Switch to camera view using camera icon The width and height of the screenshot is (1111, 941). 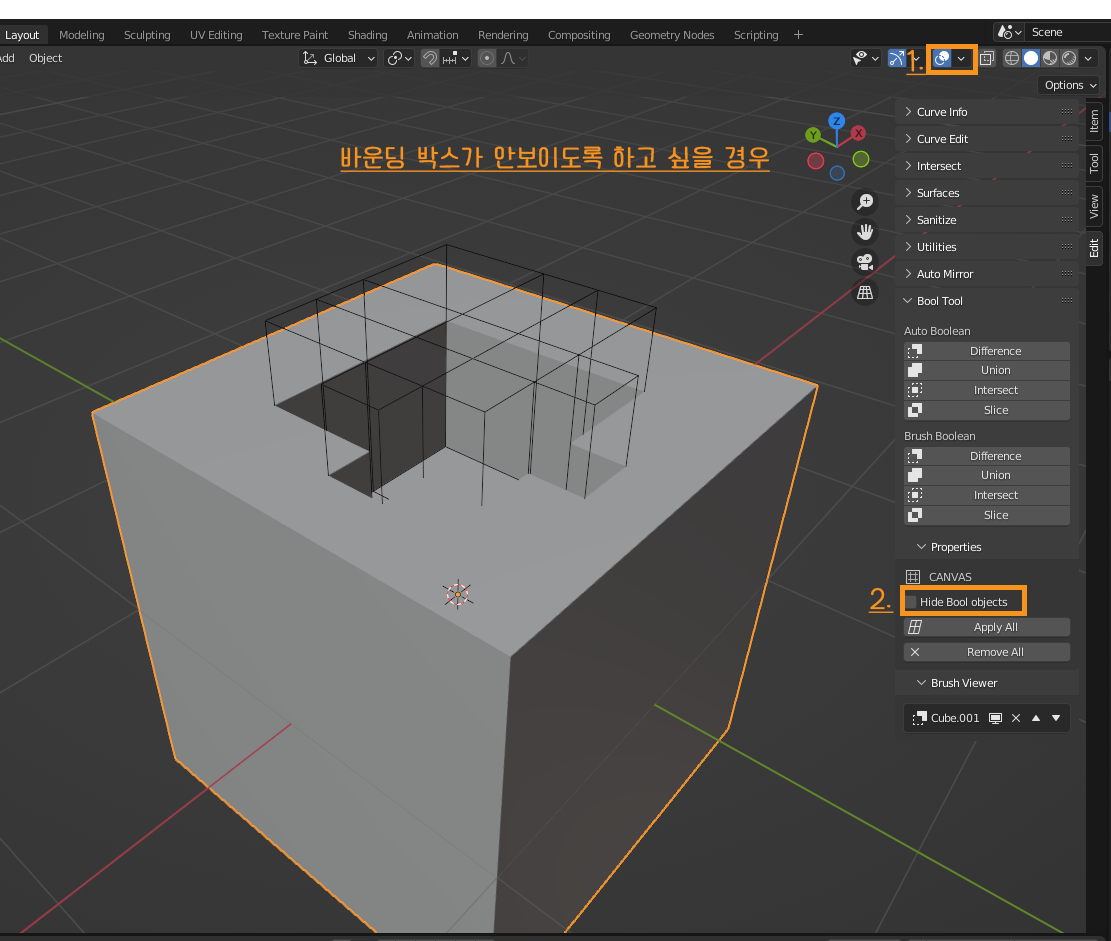pyautogui.click(x=865, y=262)
